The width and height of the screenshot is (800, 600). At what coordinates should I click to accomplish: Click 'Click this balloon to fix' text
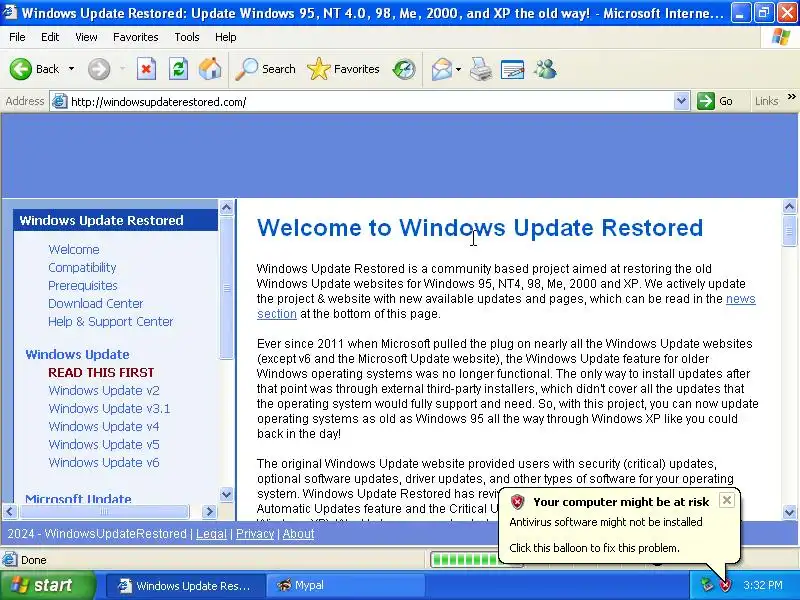594,548
